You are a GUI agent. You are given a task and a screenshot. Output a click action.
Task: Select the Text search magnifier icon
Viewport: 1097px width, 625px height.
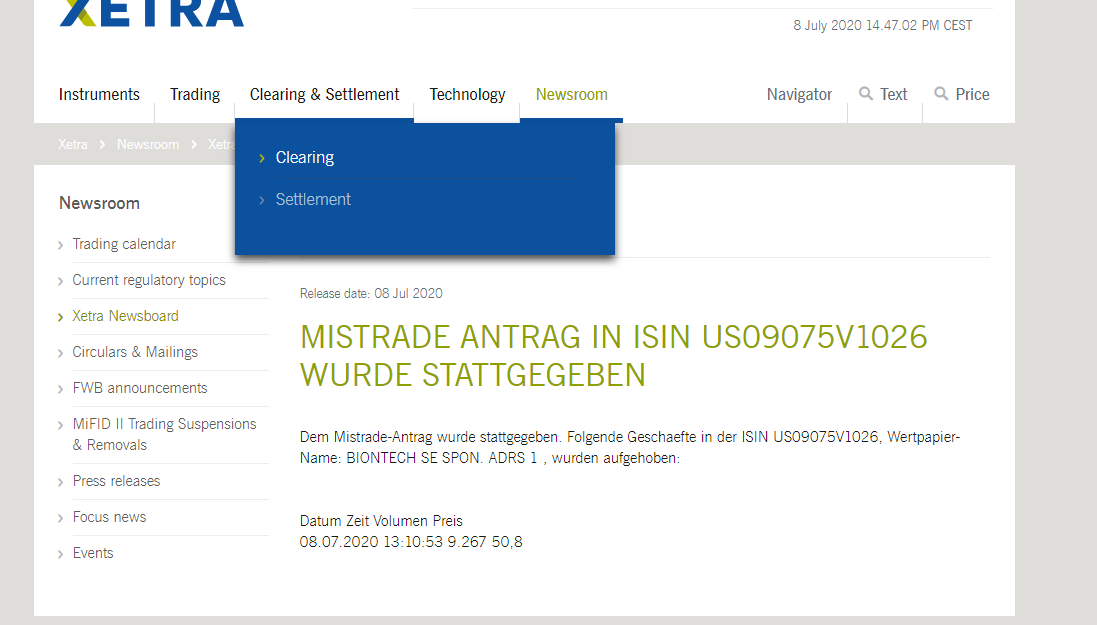pyautogui.click(x=864, y=93)
